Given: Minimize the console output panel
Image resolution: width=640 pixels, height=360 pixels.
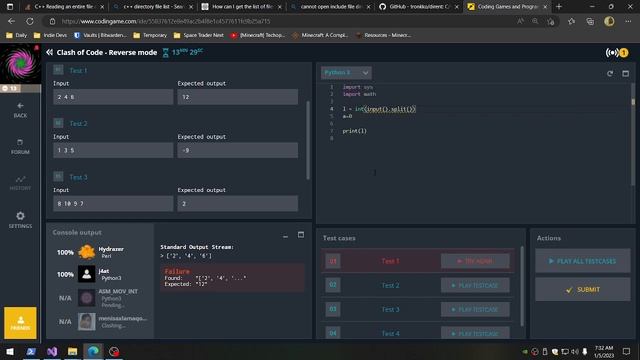Looking at the screenshot, I should tap(285, 236).
